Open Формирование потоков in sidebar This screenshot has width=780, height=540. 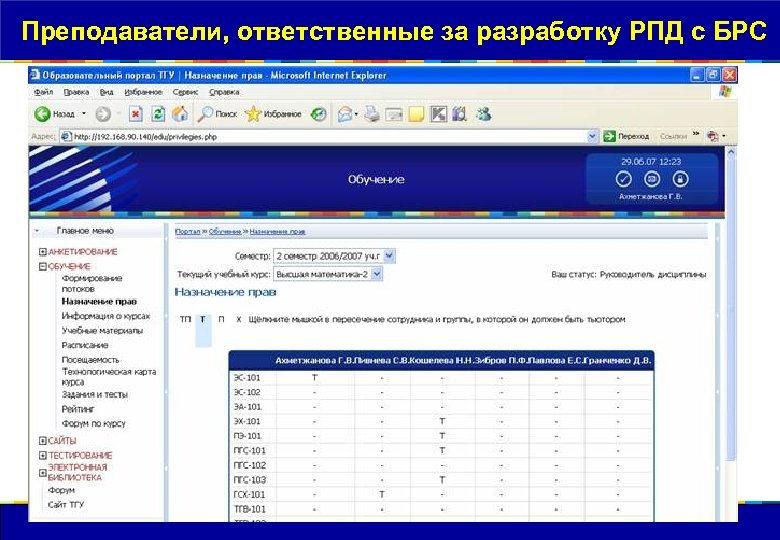[92, 283]
